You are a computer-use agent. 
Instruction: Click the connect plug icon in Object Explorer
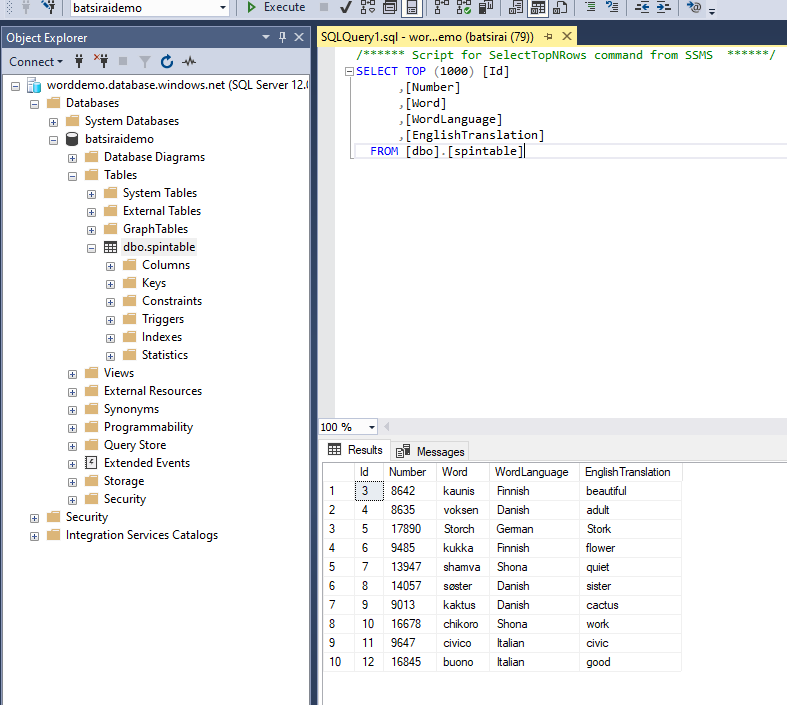81,61
